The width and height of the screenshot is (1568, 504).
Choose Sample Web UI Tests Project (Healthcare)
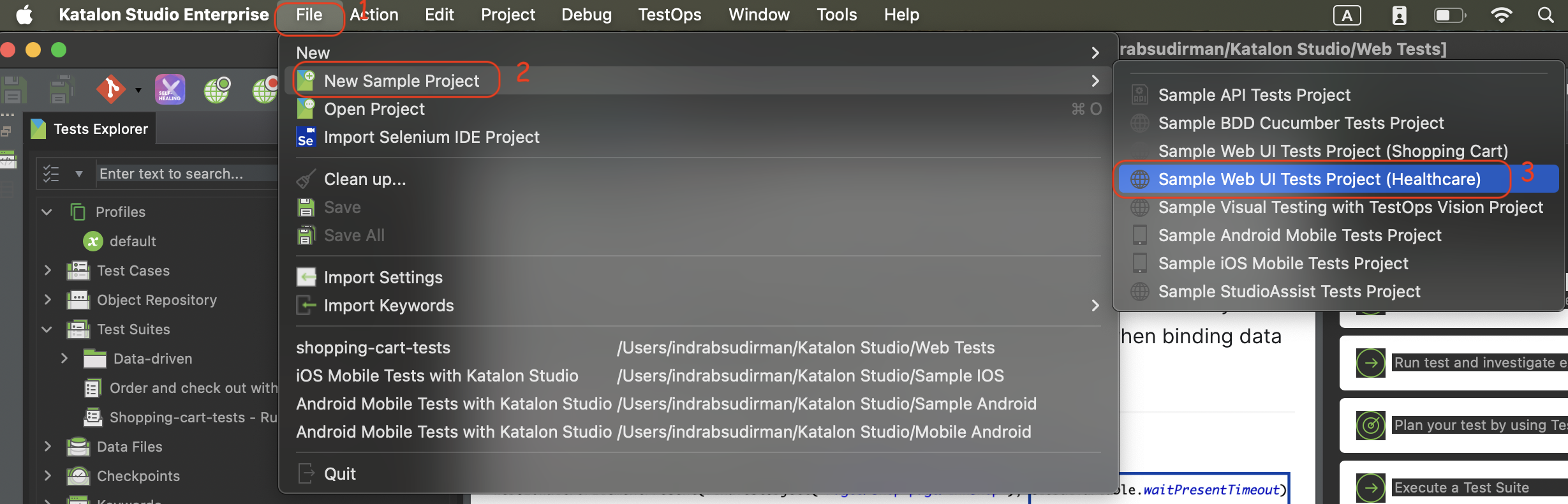coord(1338,179)
